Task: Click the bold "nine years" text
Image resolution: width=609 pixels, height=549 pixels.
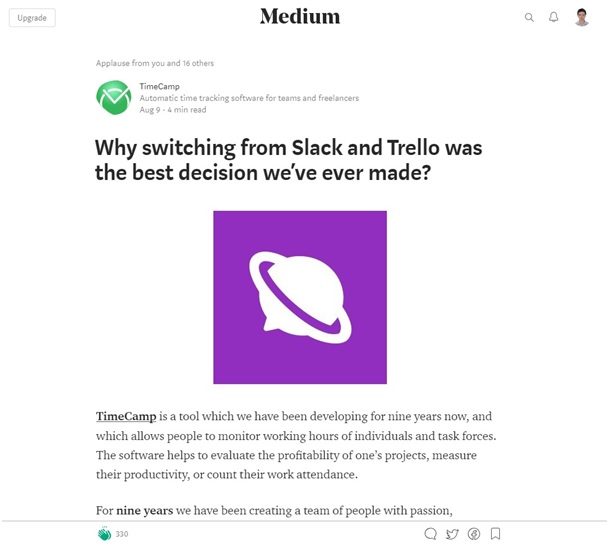Action: pos(144,510)
